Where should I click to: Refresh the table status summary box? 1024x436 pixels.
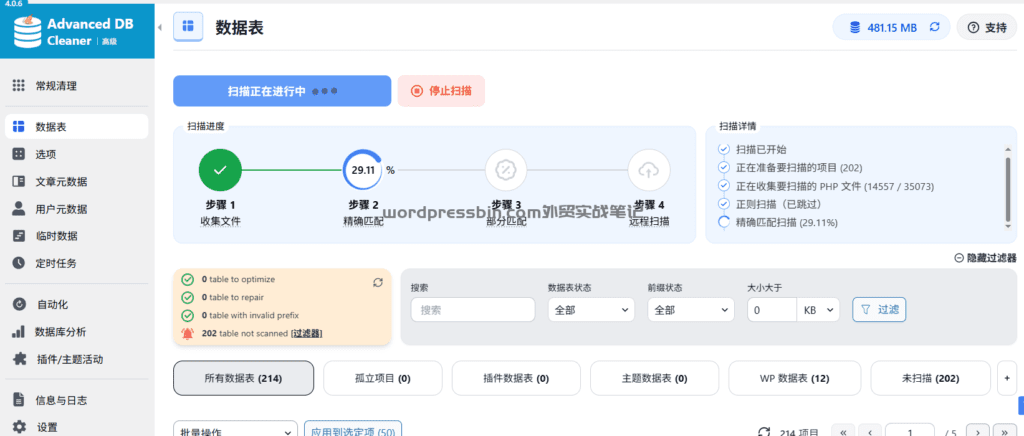coord(377,282)
